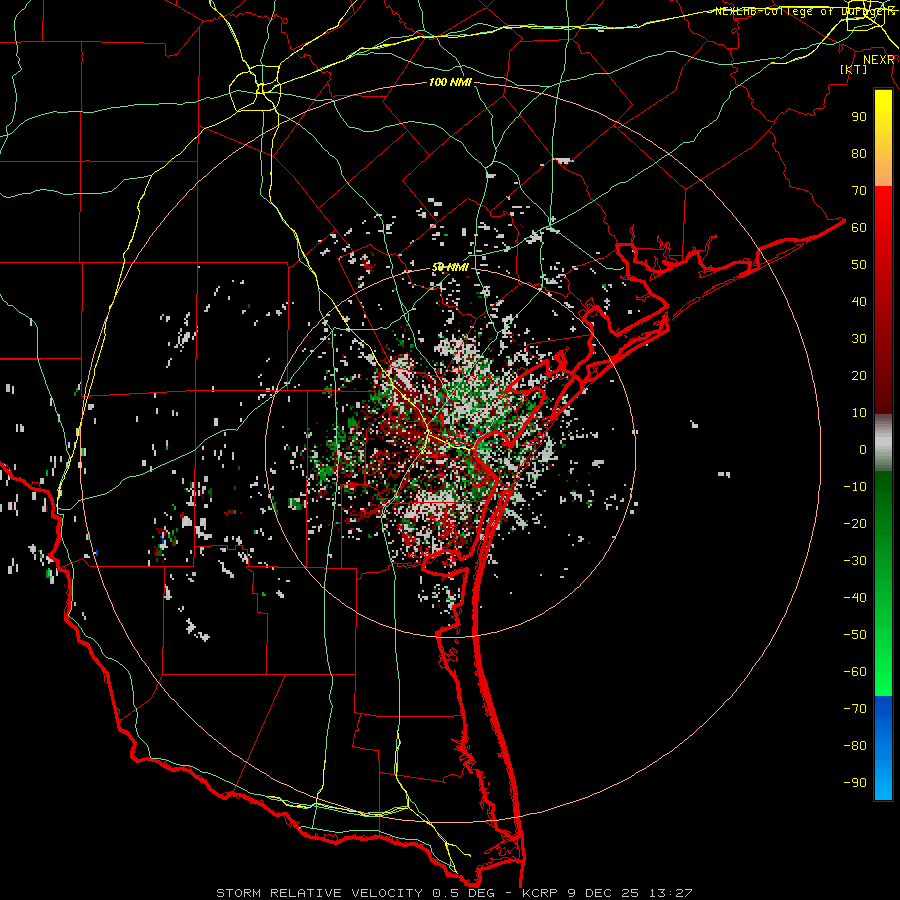Click the 50 NMI range ring label
Viewport: 900px width, 900px height.
[x=450, y=267]
